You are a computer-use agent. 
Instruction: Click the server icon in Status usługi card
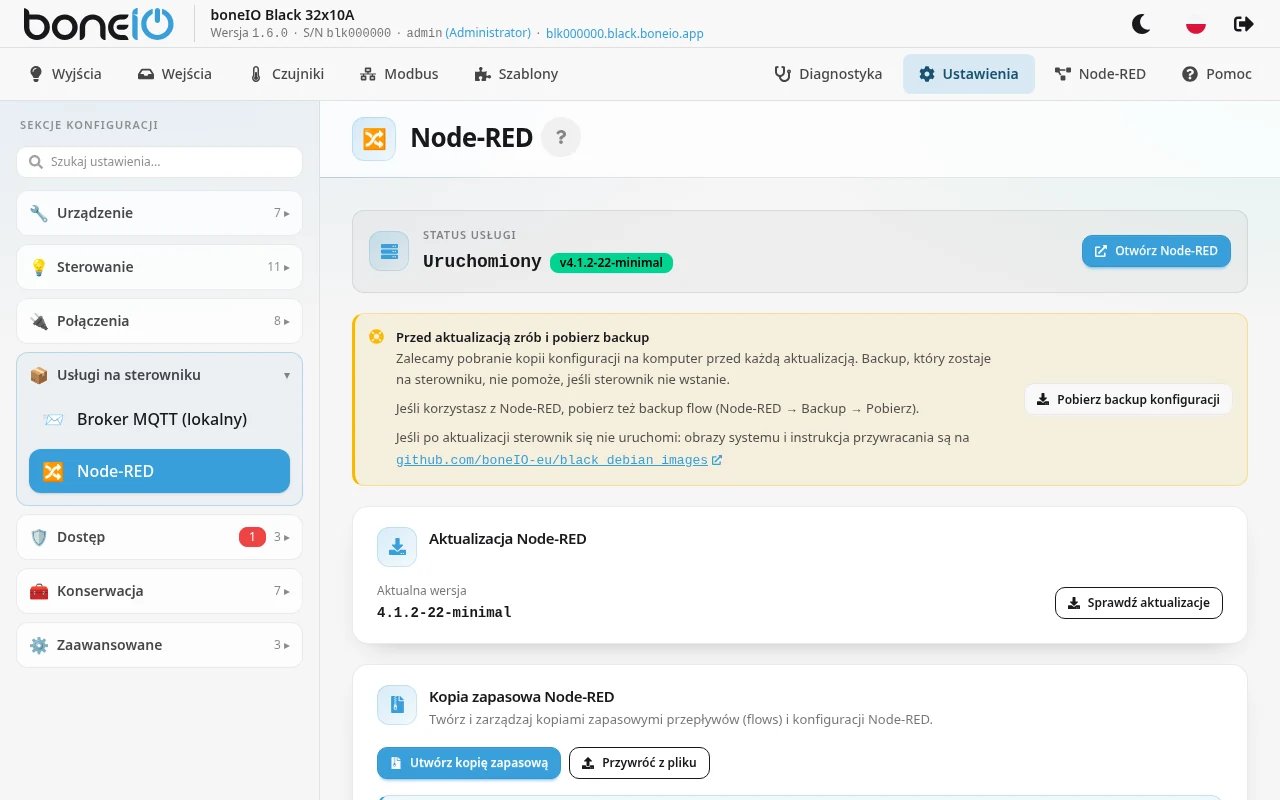tap(389, 251)
